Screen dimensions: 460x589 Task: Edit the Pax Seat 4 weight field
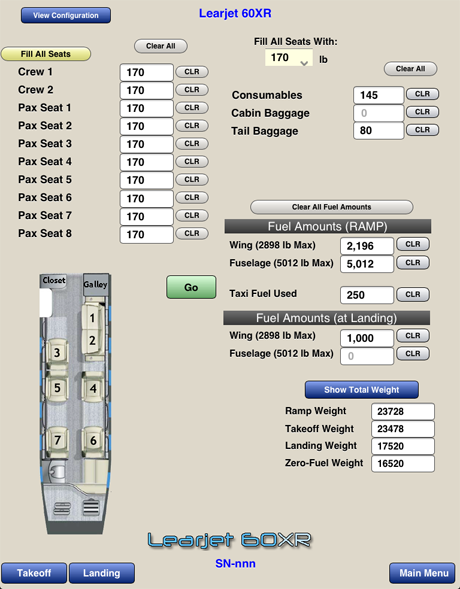(x=146, y=162)
